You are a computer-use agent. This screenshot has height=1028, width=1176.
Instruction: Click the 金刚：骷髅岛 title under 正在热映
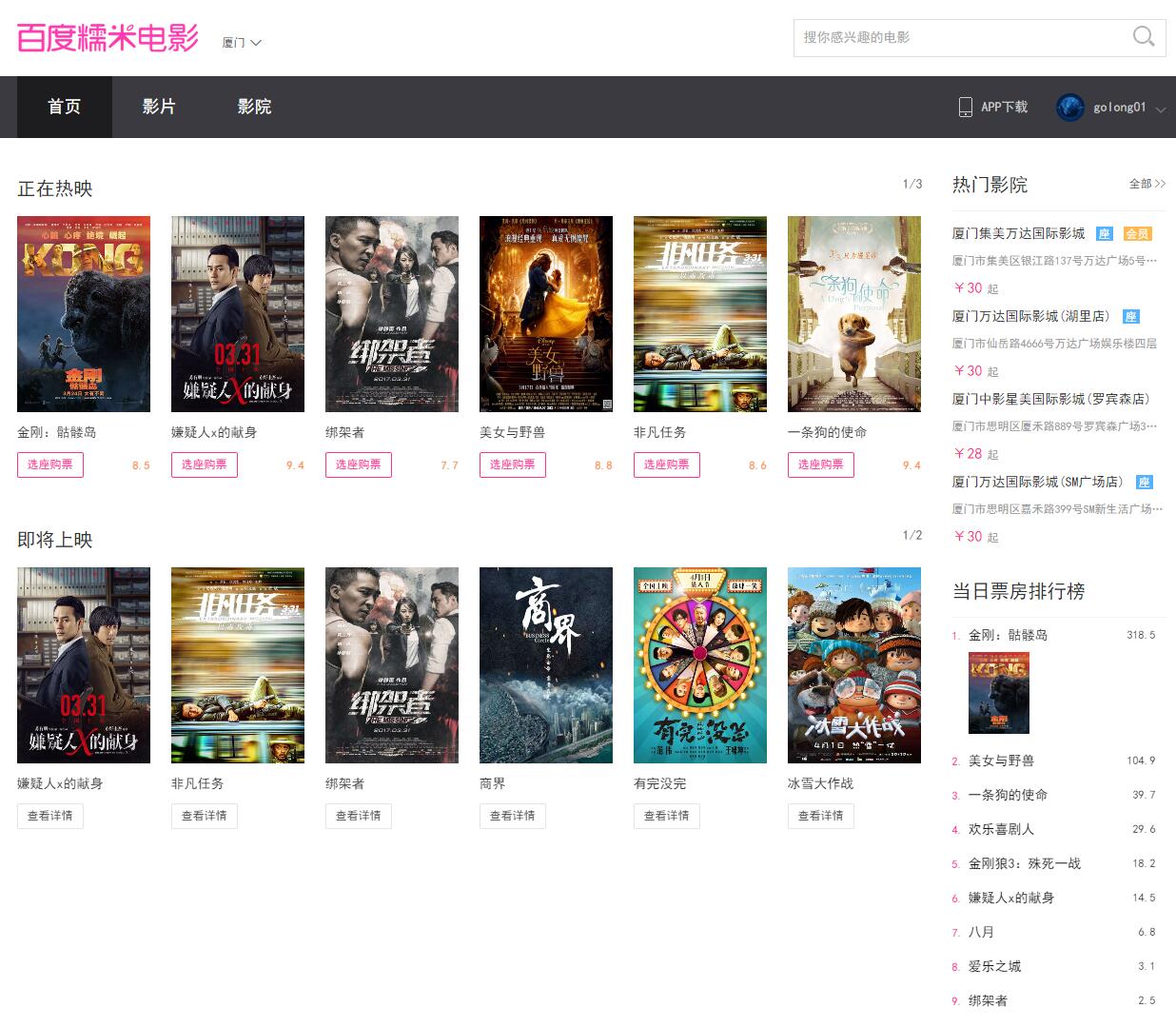coord(57,433)
